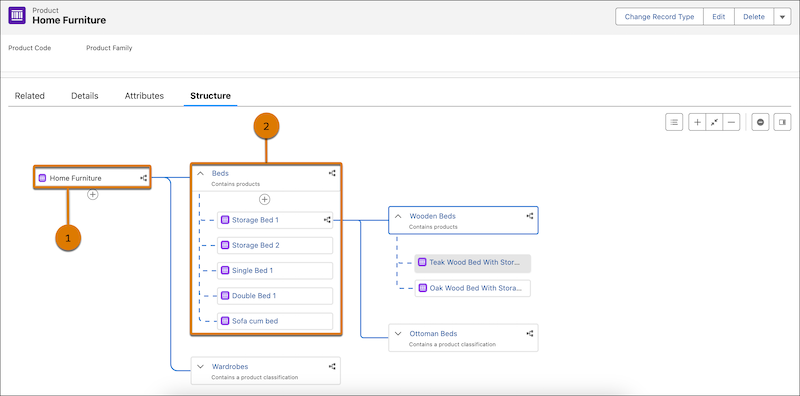The height and width of the screenshot is (396, 800).
Task: Click the round dark circle toolbar icon
Action: (x=760, y=122)
